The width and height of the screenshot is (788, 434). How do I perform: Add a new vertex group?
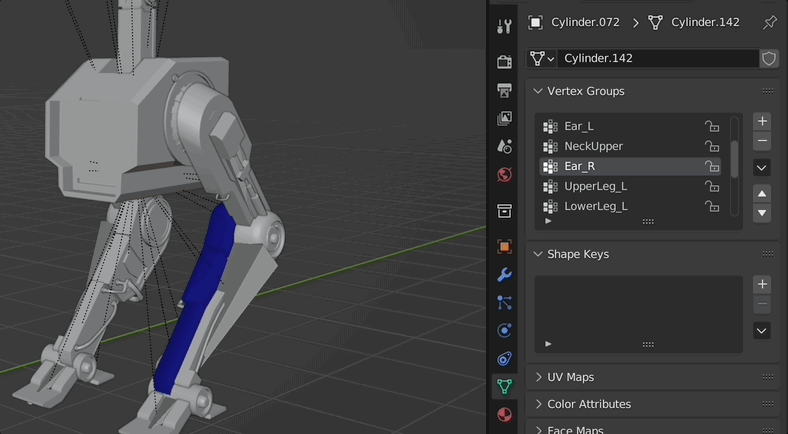762,121
